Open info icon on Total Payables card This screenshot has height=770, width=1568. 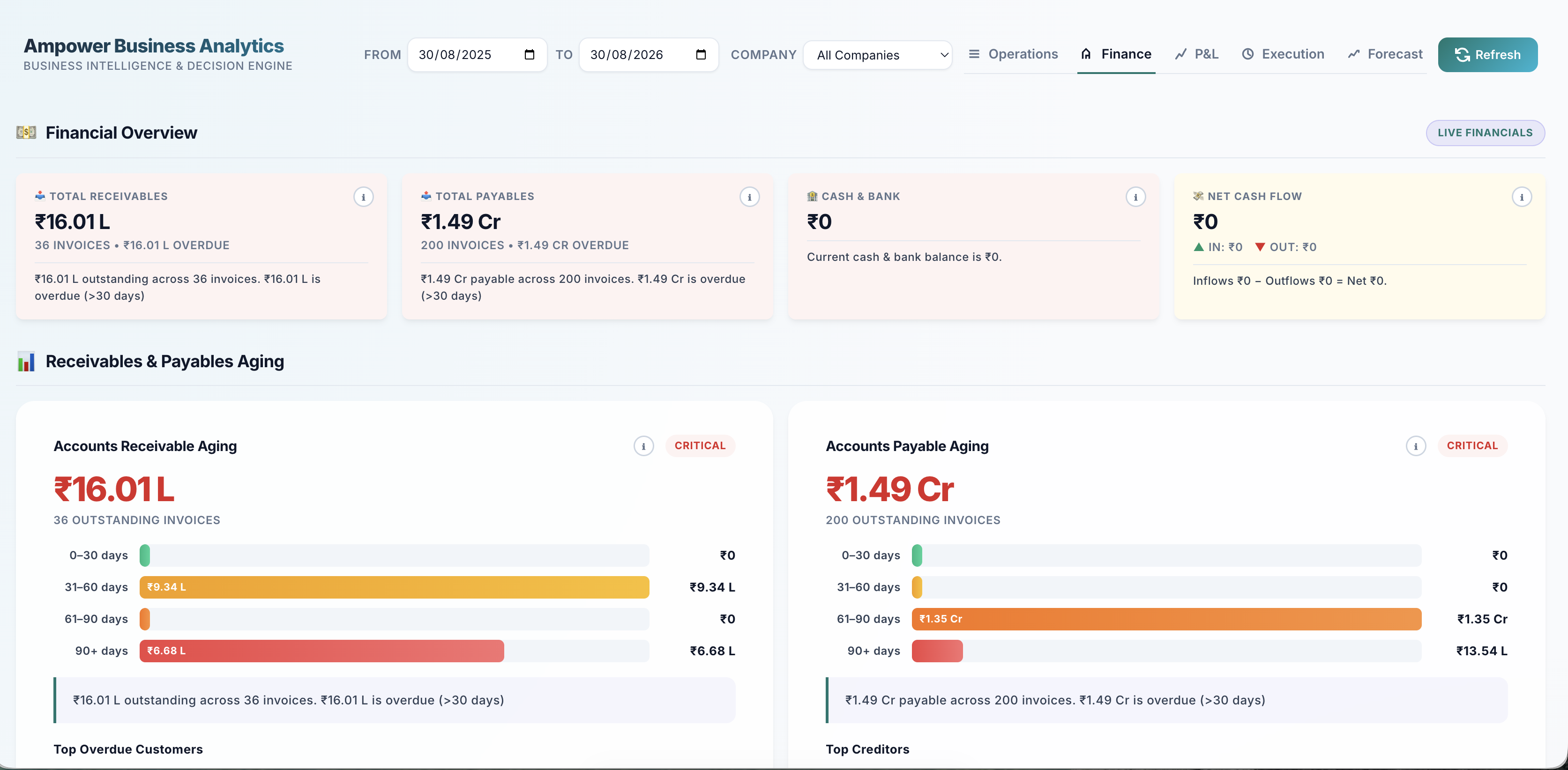(749, 197)
